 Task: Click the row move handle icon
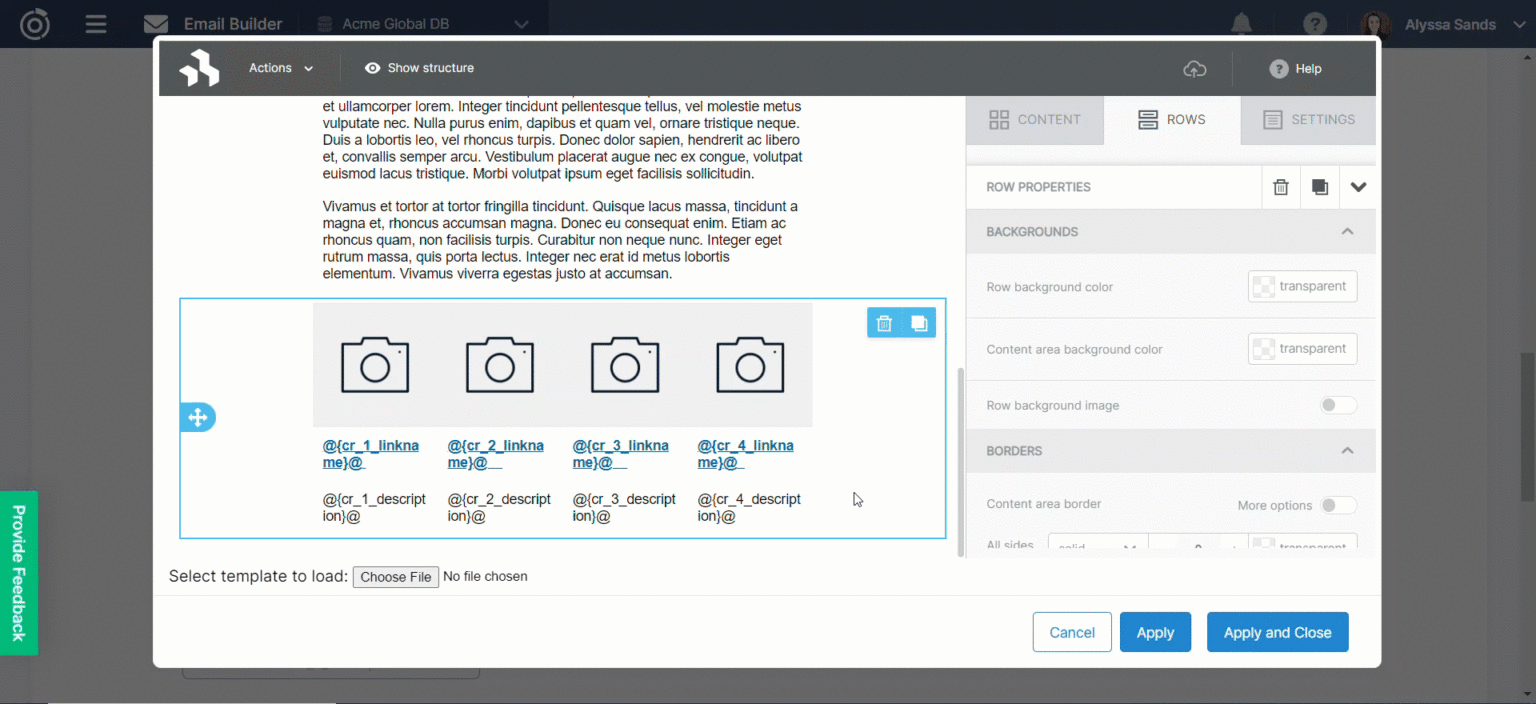point(197,417)
